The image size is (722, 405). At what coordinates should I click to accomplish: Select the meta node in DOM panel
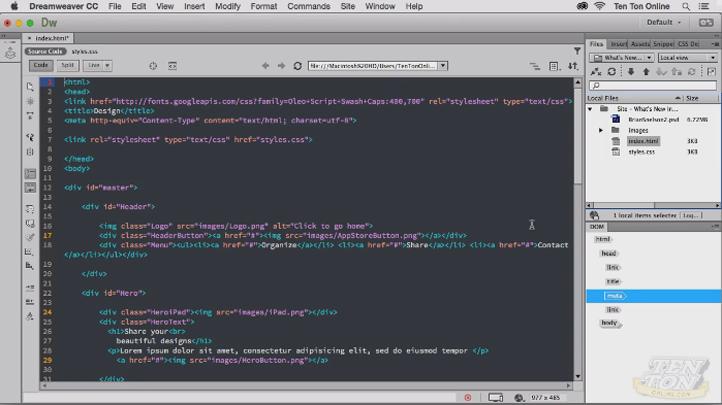point(613,296)
